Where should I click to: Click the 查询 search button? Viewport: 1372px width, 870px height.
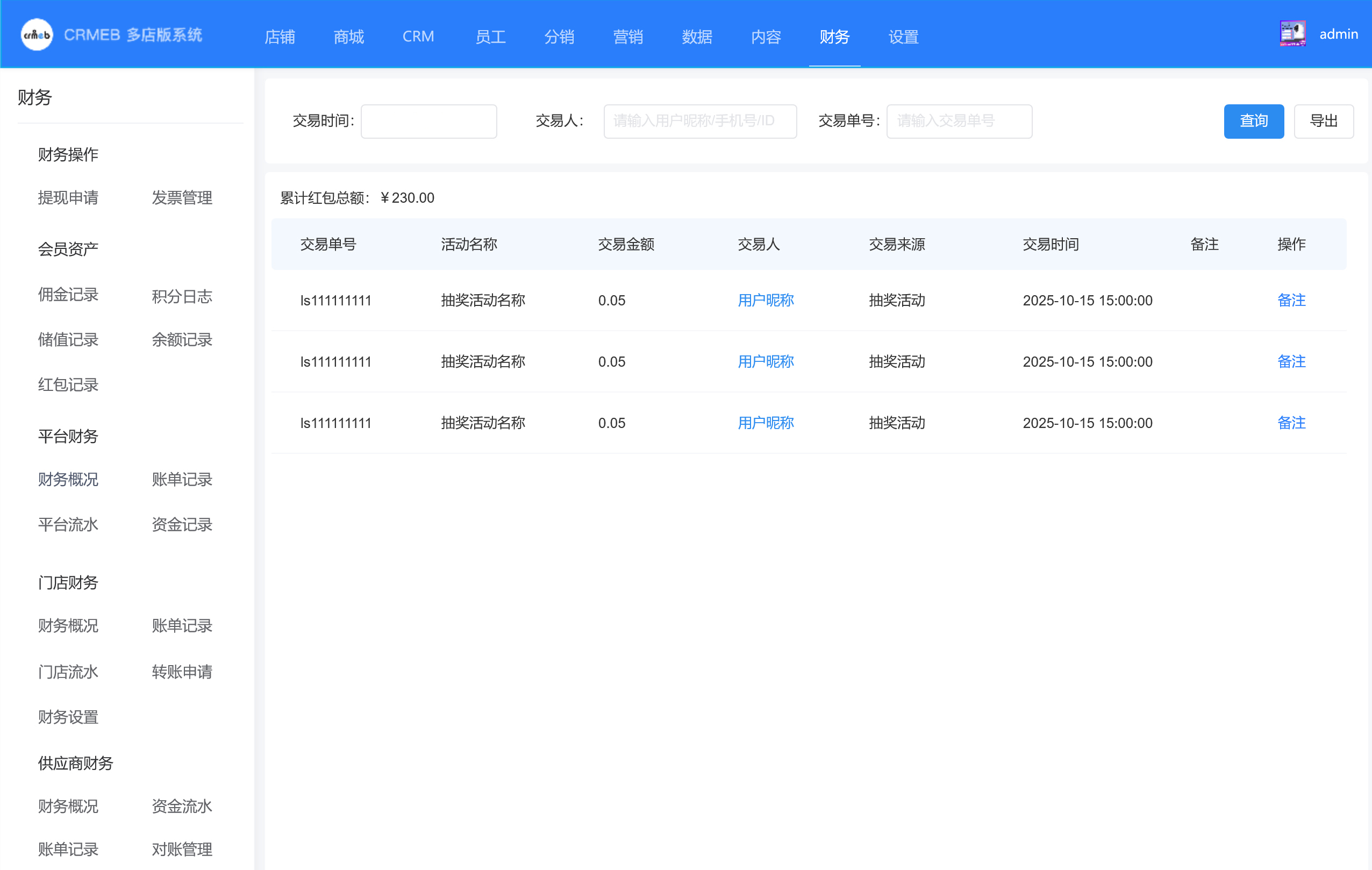point(1254,121)
